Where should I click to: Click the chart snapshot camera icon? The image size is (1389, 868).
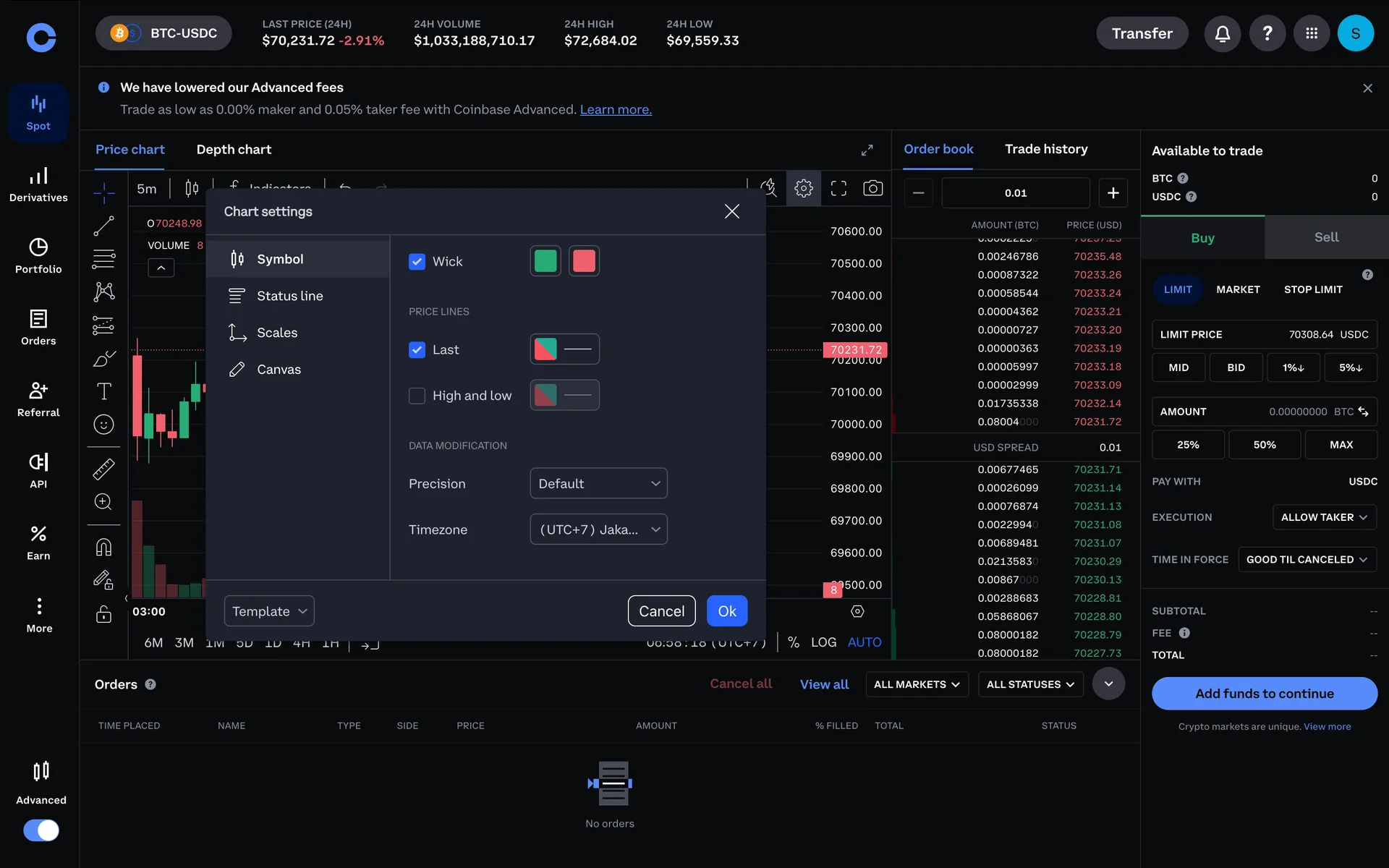click(x=872, y=189)
